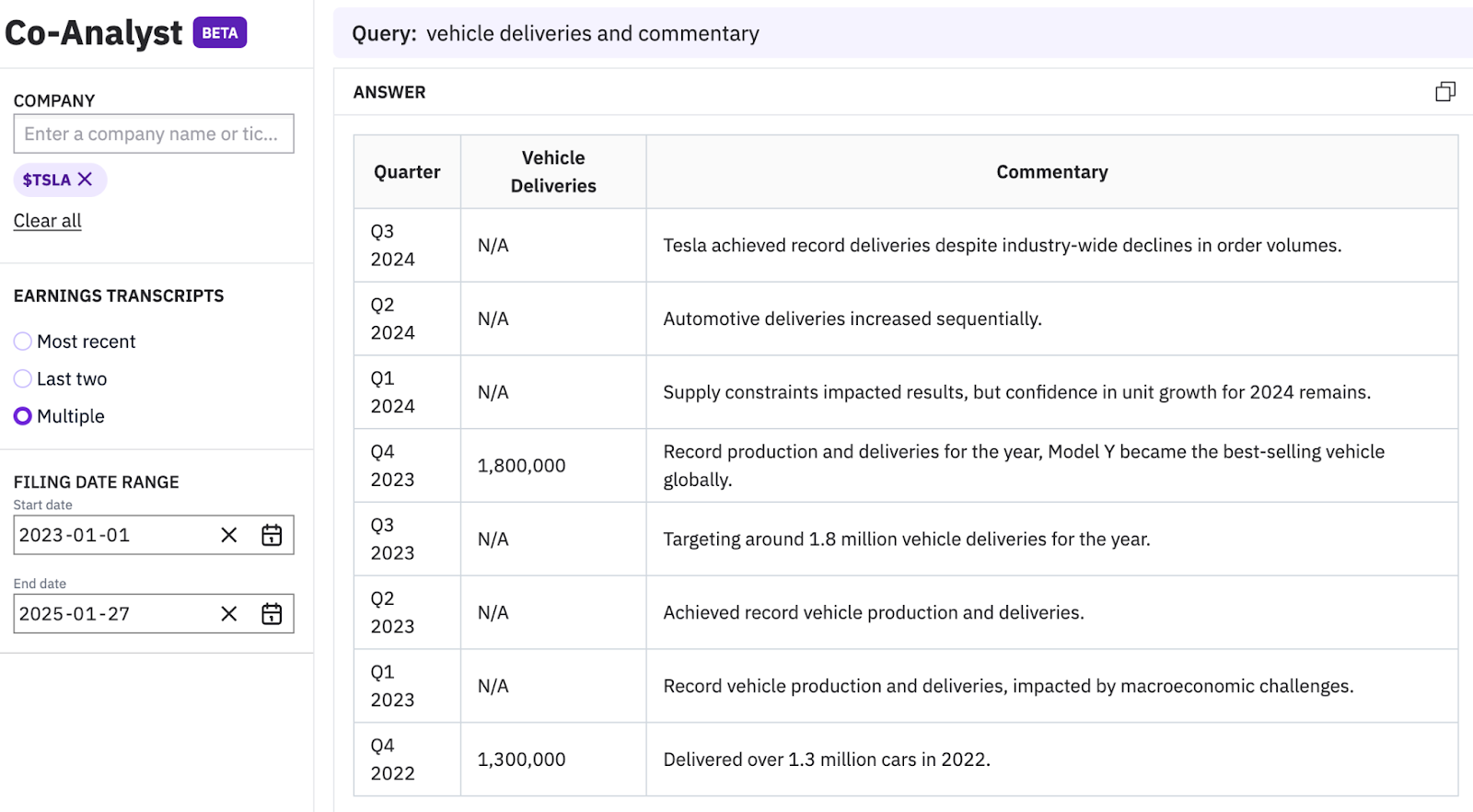Click the Clear all link
Image resolution: width=1473 pixels, height=812 pixels.
48,221
